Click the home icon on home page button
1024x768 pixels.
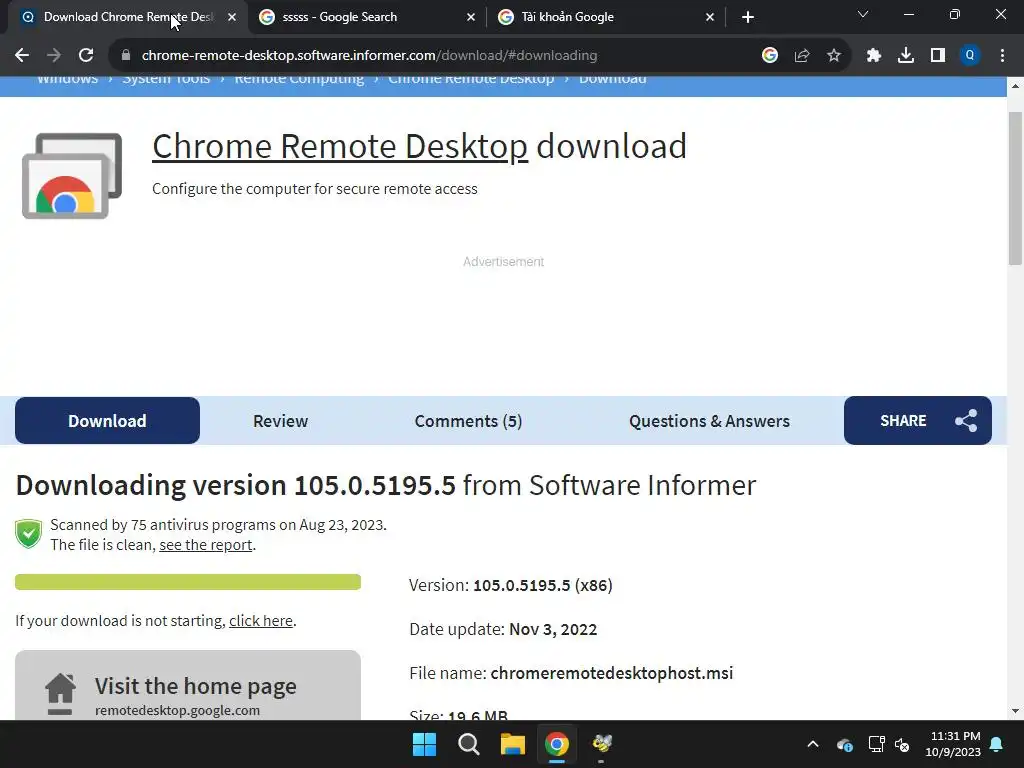click(x=60, y=694)
